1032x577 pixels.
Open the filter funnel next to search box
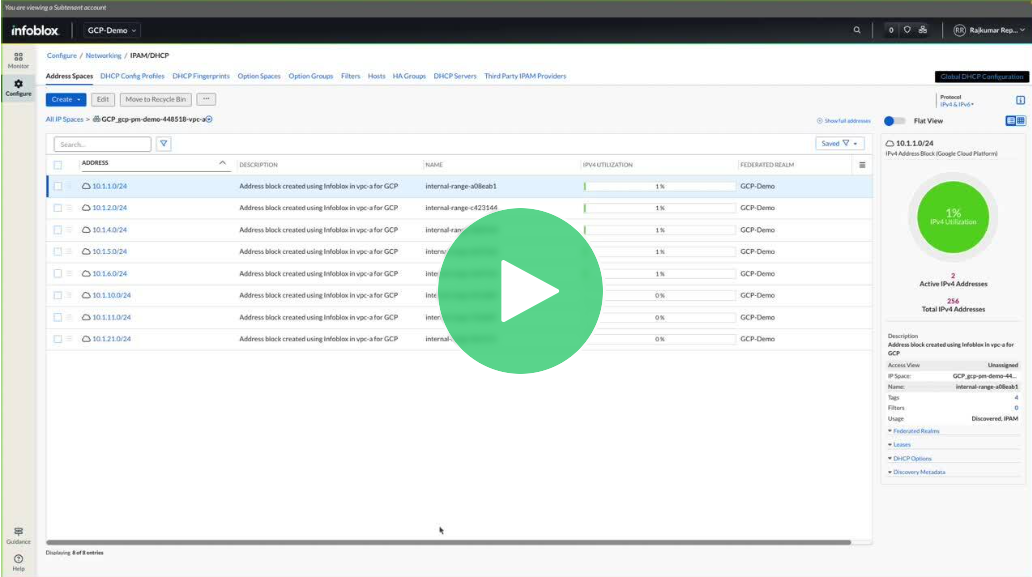click(164, 144)
